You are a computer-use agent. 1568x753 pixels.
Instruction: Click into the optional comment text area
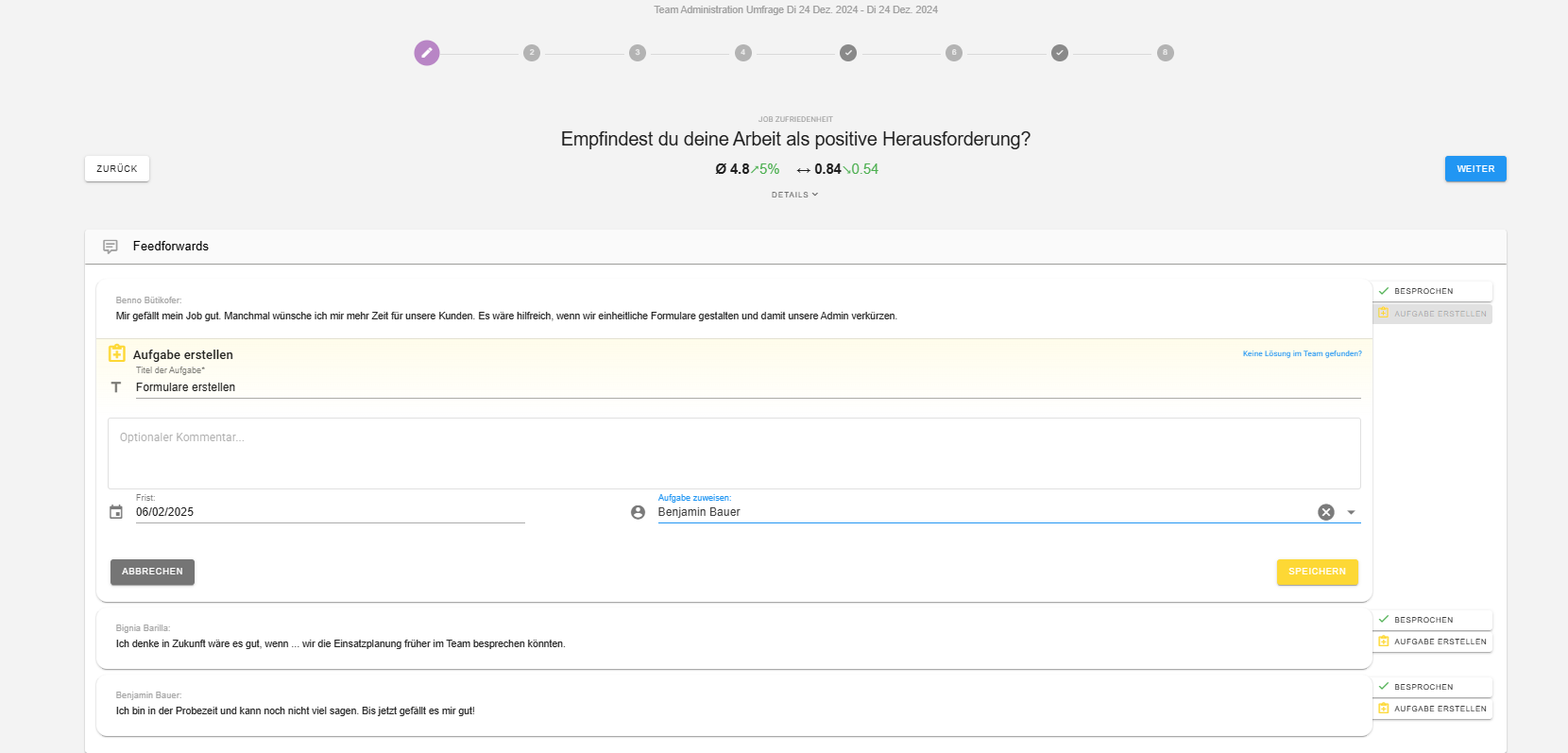pos(734,454)
